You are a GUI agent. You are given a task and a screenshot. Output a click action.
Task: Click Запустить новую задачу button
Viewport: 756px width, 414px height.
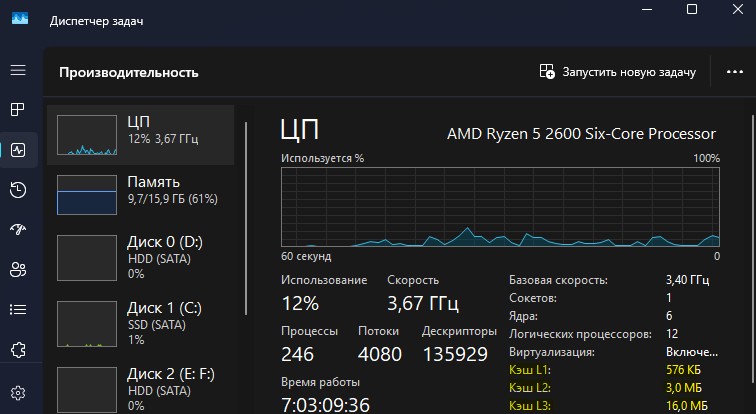point(618,72)
